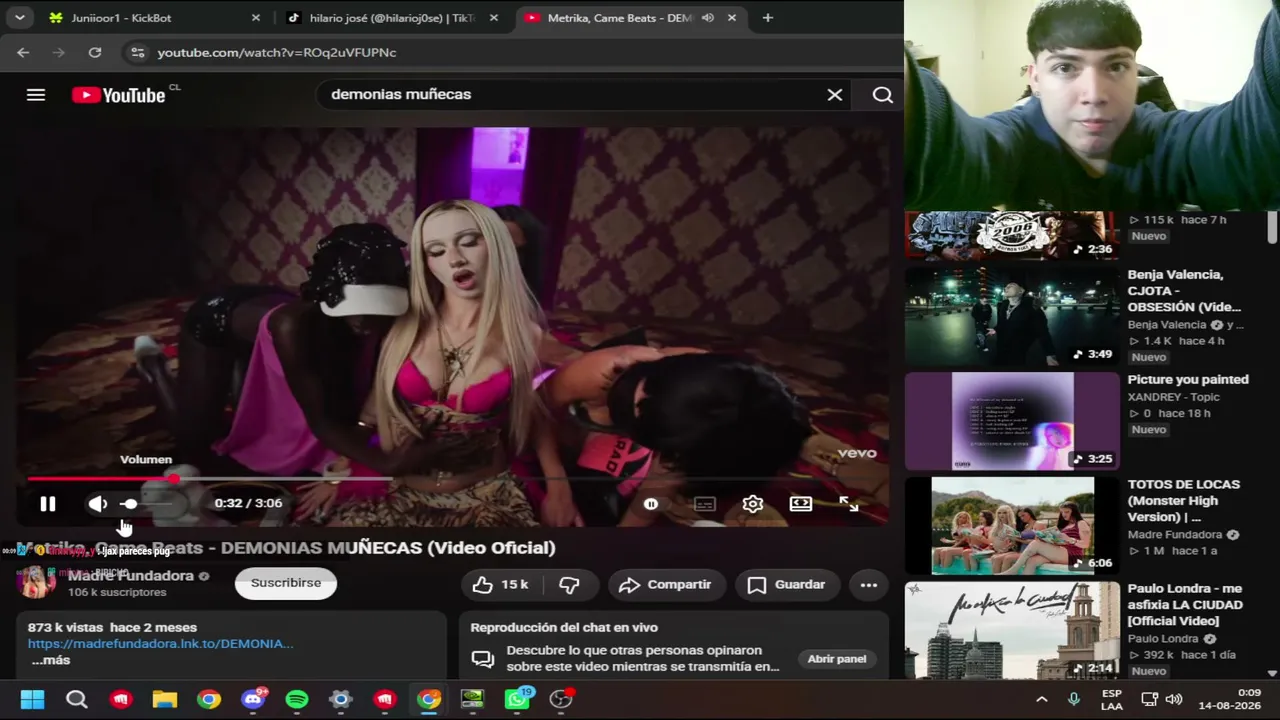Close the hilario josé TikTok tab
This screenshot has width=1280, height=720.
coord(493,18)
